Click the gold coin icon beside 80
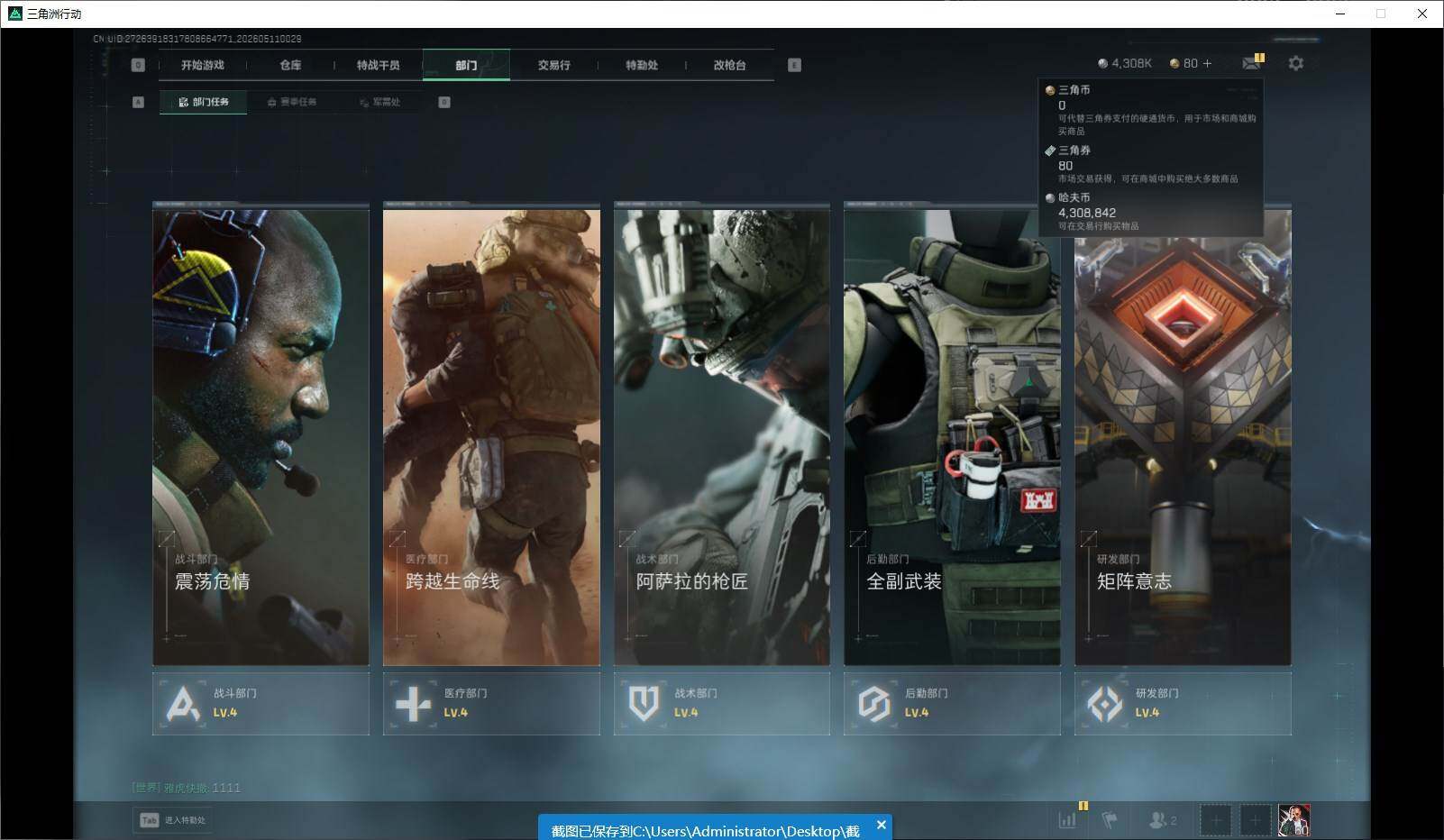The image size is (1444, 840). (1174, 63)
